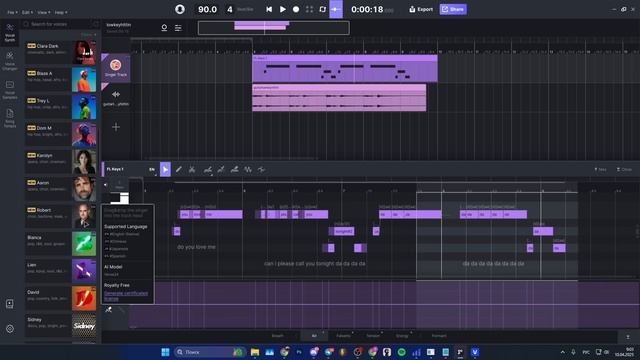Select the Clara Dark voice
This screenshot has width=640, height=360.
[x=61, y=52]
